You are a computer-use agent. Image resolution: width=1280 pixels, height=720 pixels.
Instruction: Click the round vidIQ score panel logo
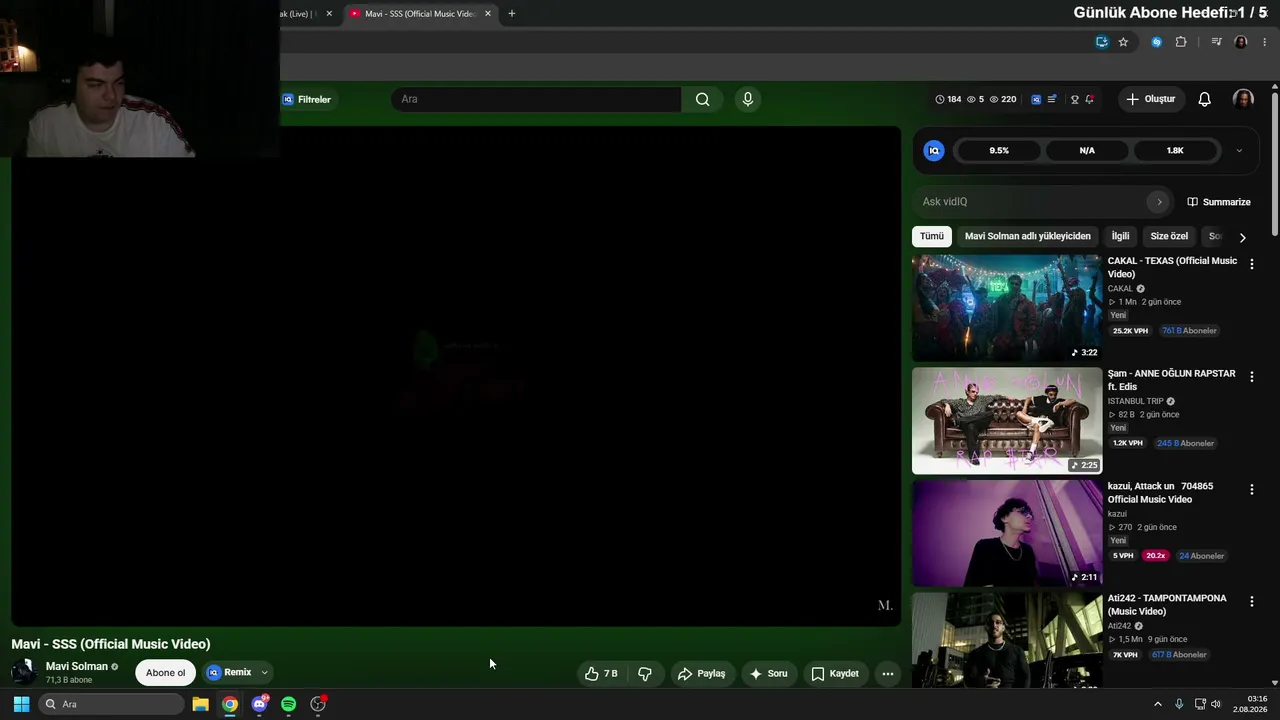pyautogui.click(x=934, y=151)
